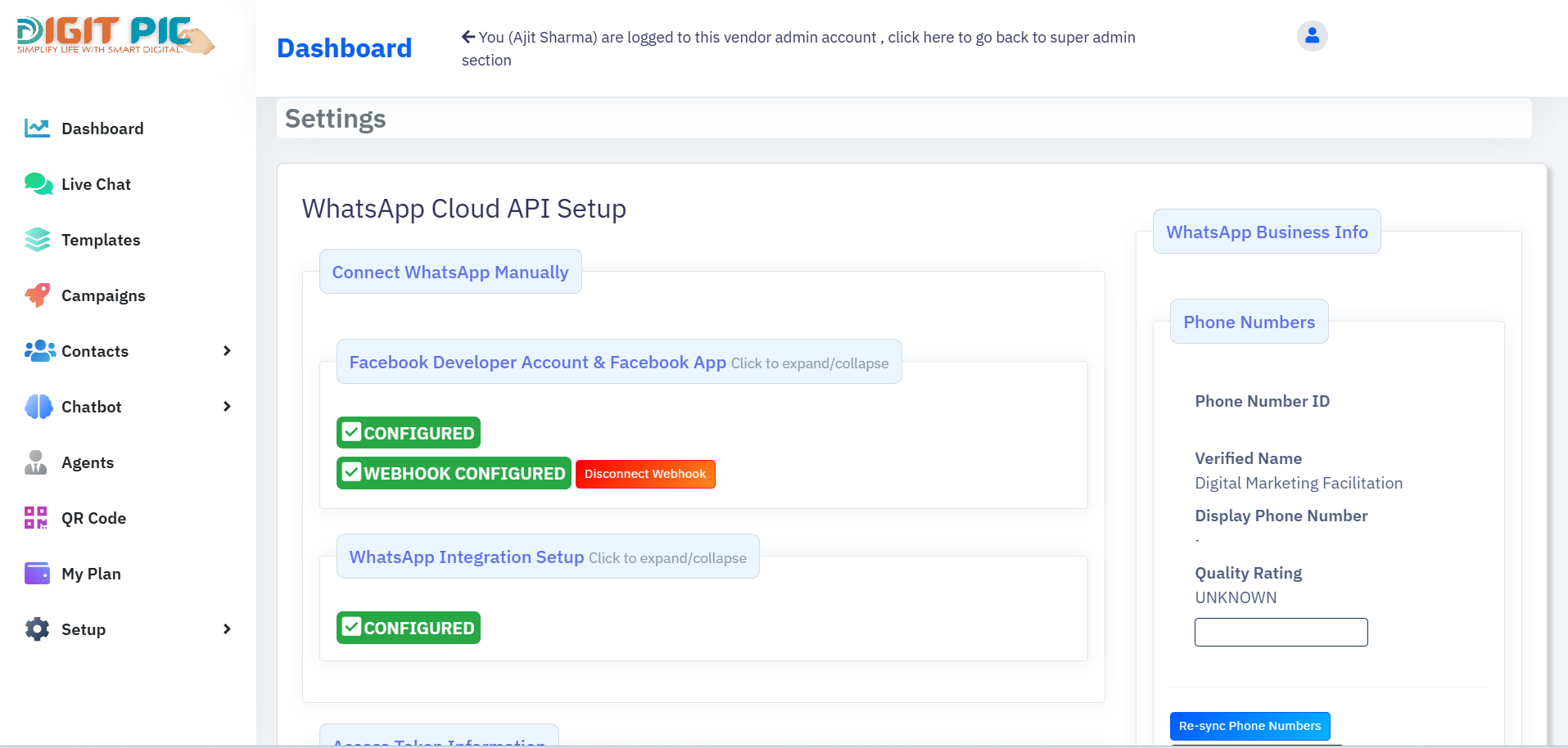Click the Digit Pic logo

pos(115,36)
